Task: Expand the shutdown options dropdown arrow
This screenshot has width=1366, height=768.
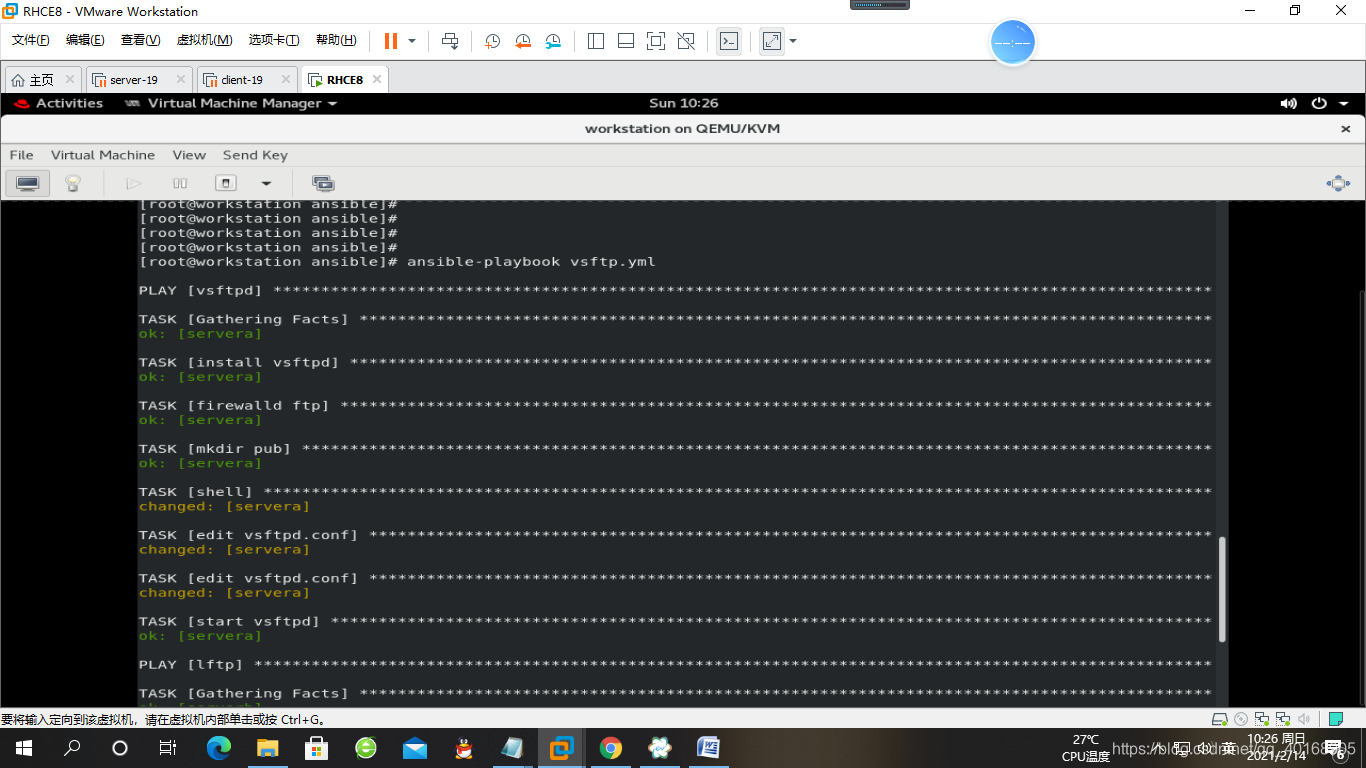Action: pos(266,183)
